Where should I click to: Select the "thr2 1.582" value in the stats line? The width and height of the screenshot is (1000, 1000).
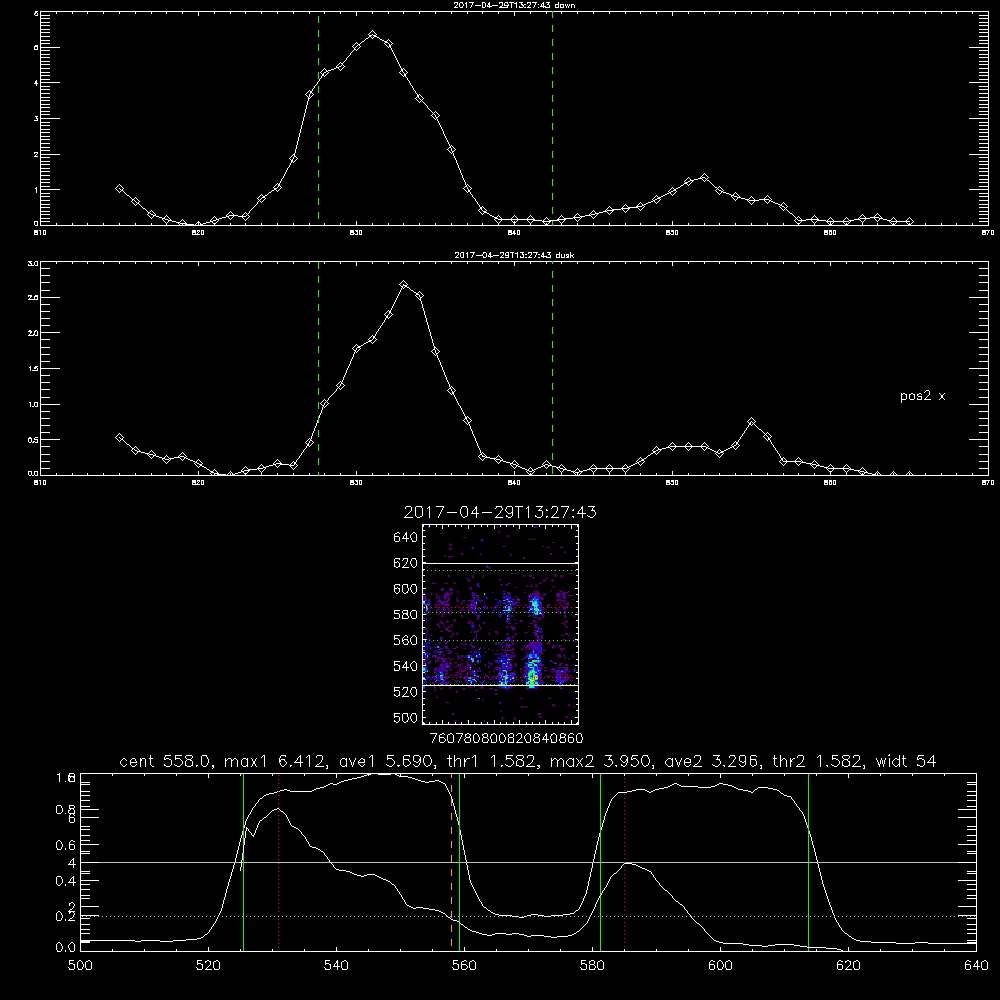[x=818, y=761]
